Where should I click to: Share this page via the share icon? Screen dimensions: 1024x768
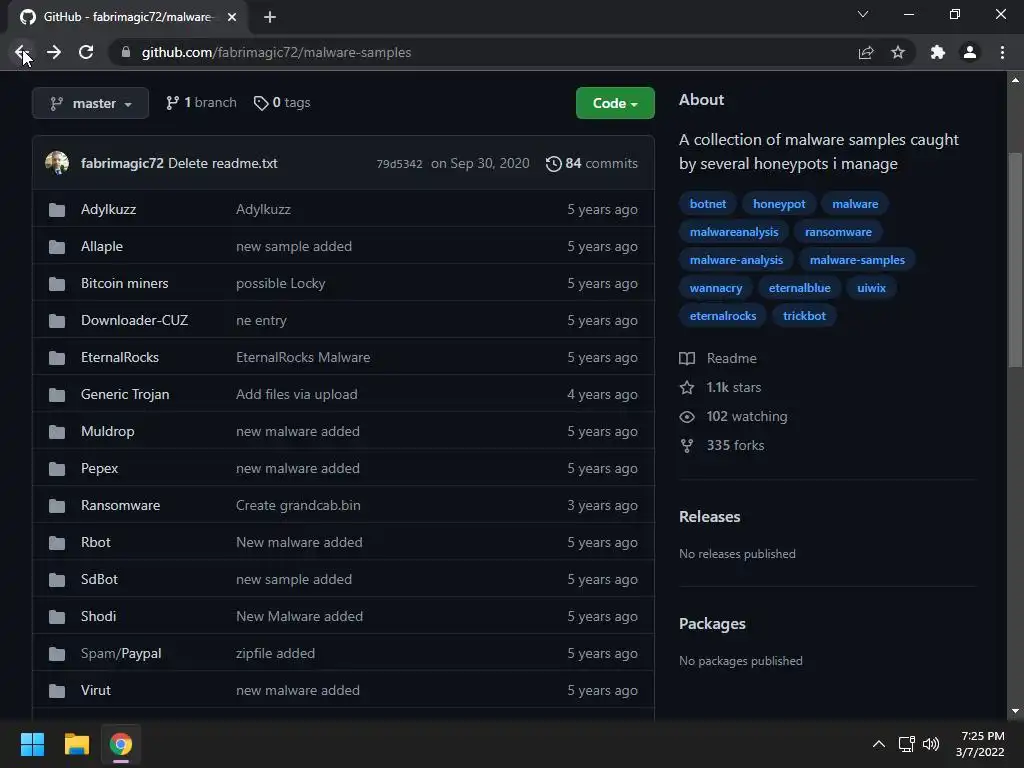[x=866, y=52]
